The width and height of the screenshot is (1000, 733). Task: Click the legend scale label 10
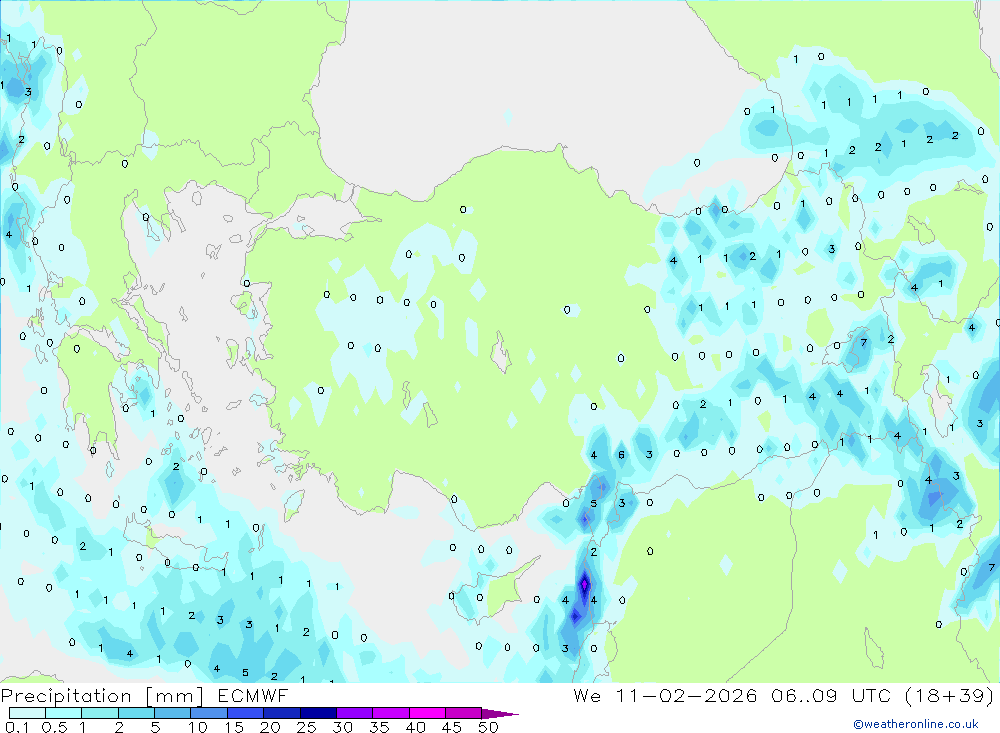[x=198, y=727]
